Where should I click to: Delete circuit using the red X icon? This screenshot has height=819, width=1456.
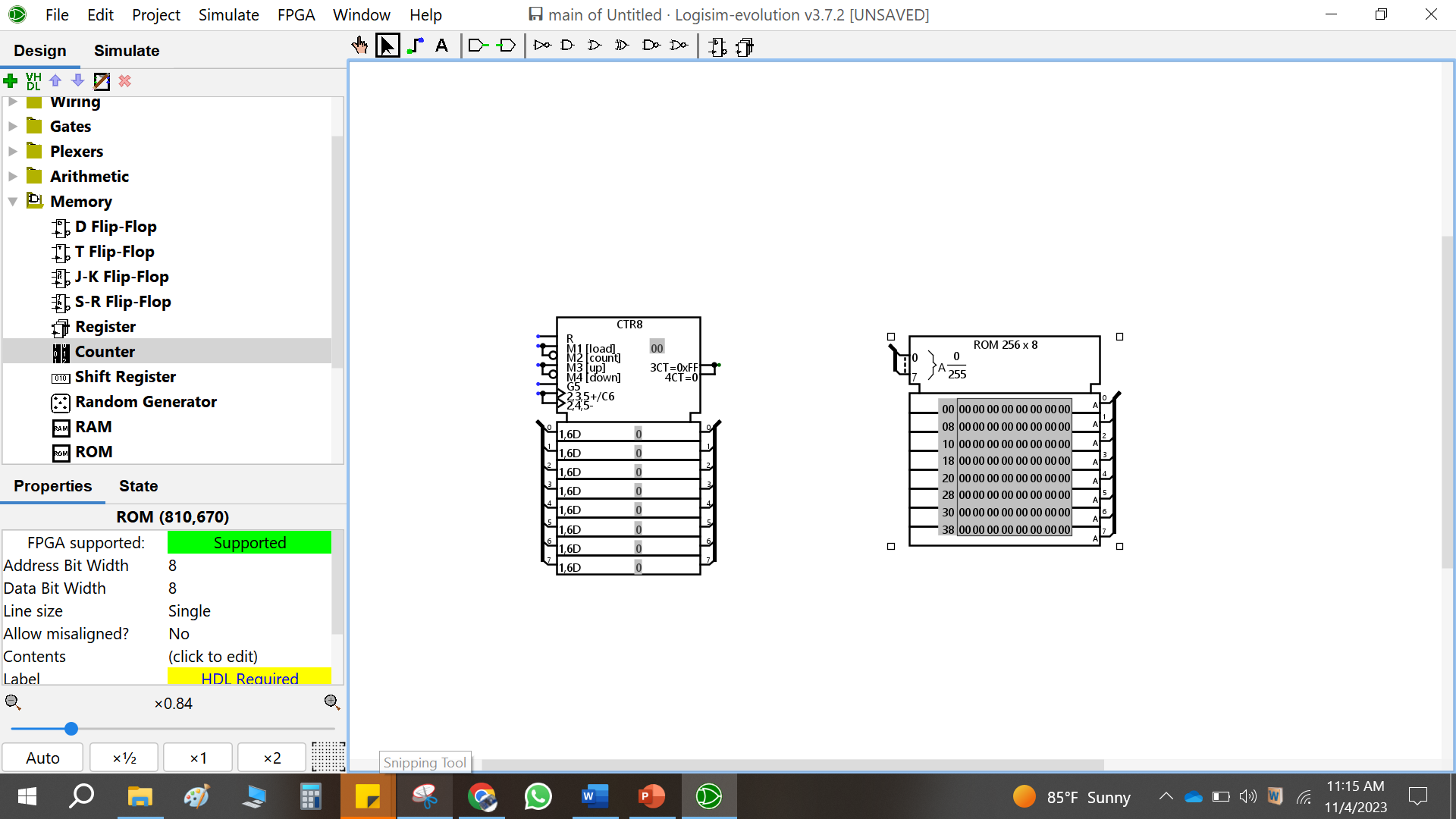tap(124, 81)
